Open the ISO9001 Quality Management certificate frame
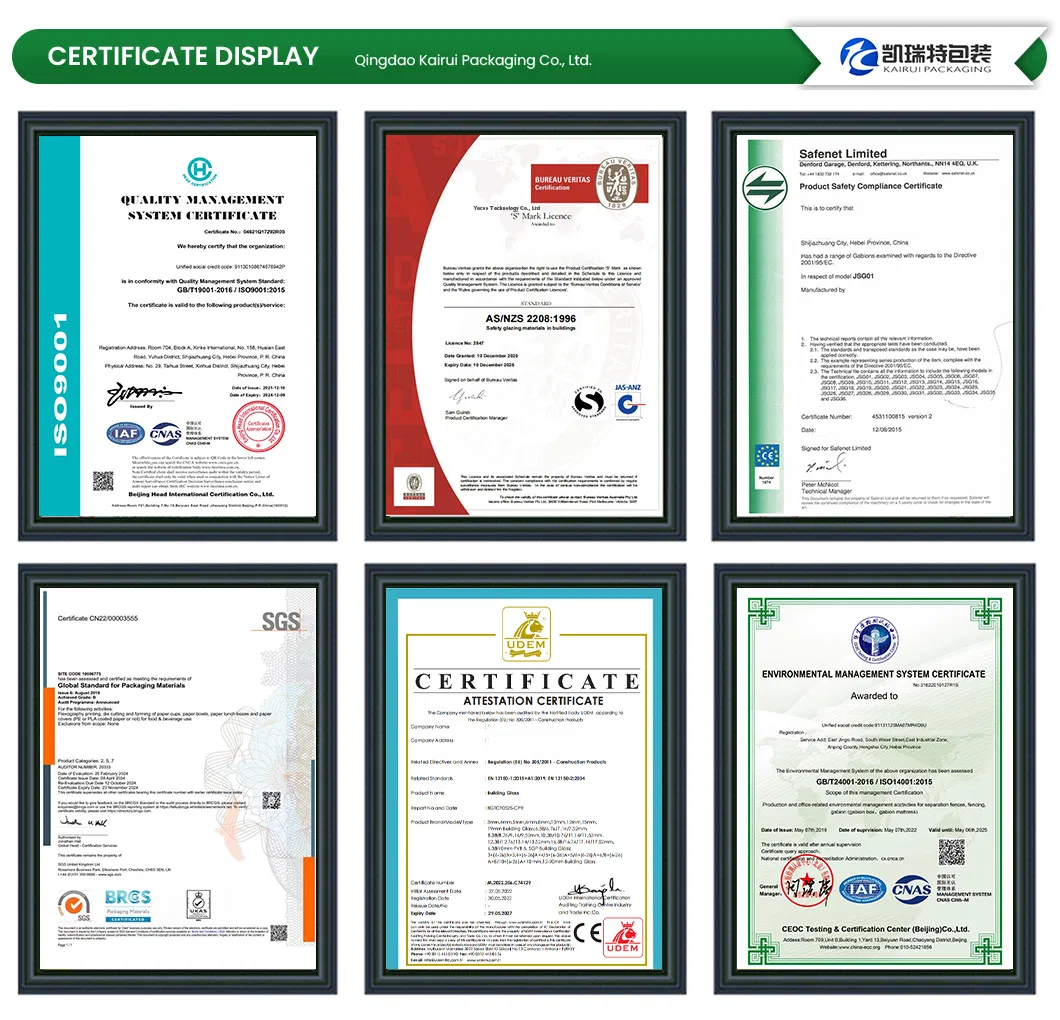The image size is (1060, 1020). tap(177, 326)
